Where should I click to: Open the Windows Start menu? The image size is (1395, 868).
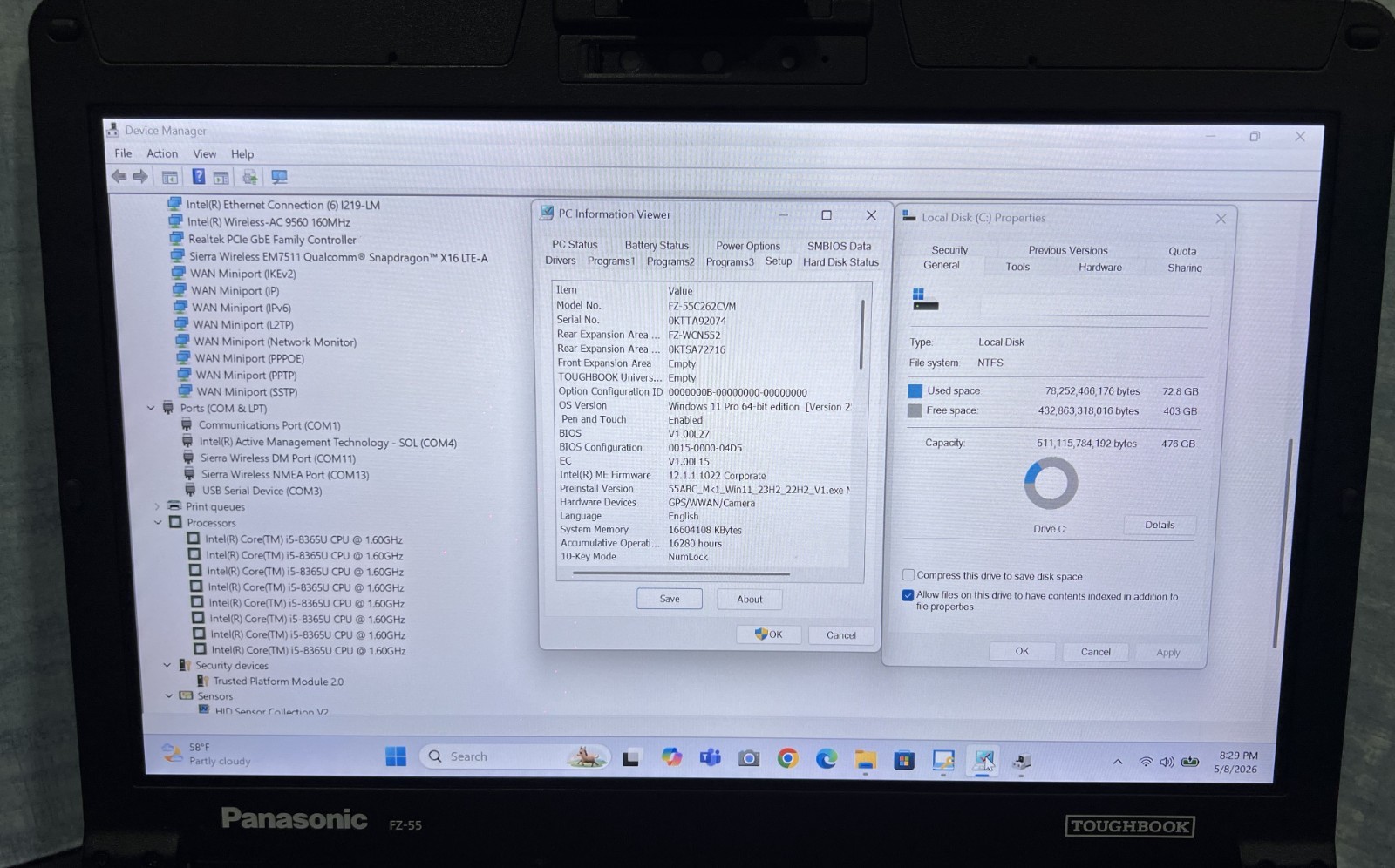[x=396, y=756]
